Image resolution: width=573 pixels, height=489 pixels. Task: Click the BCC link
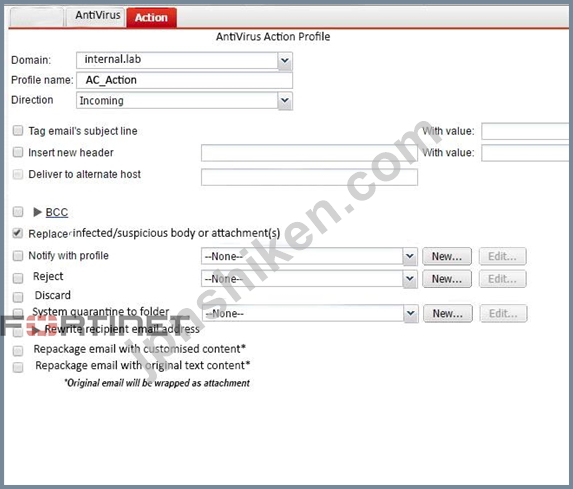click(57, 212)
